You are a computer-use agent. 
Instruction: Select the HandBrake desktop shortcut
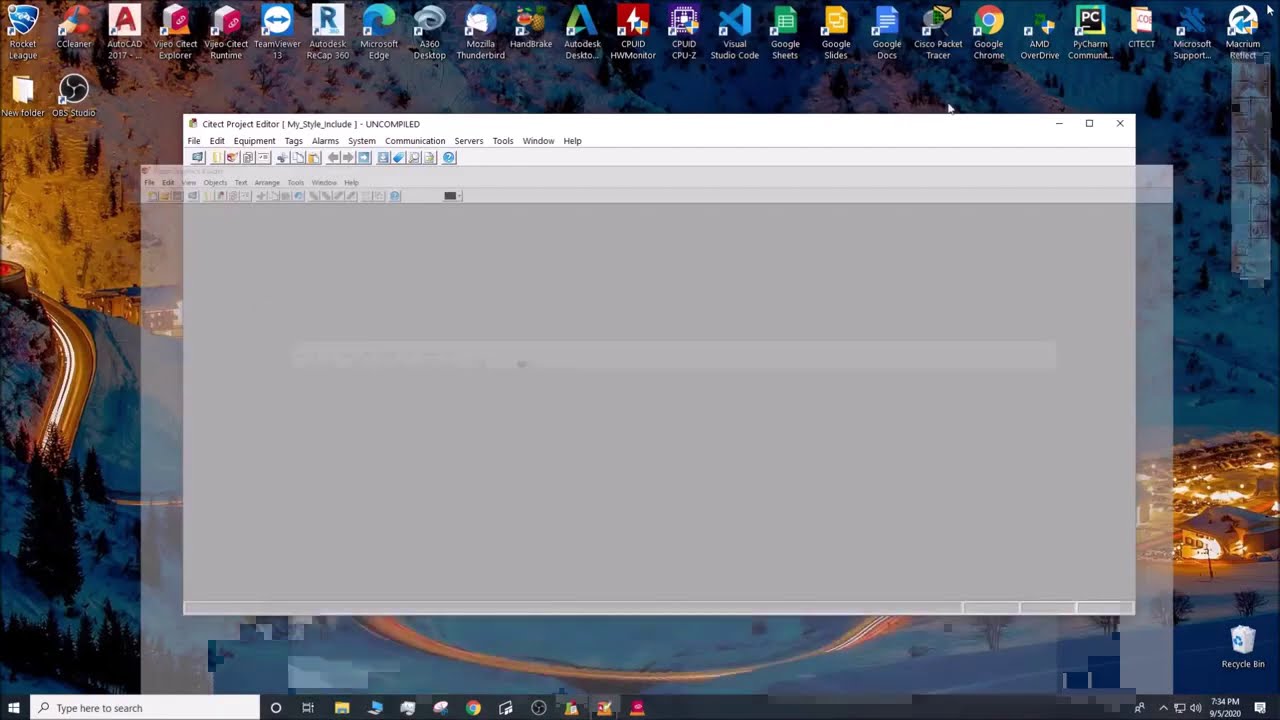pos(531,28)
